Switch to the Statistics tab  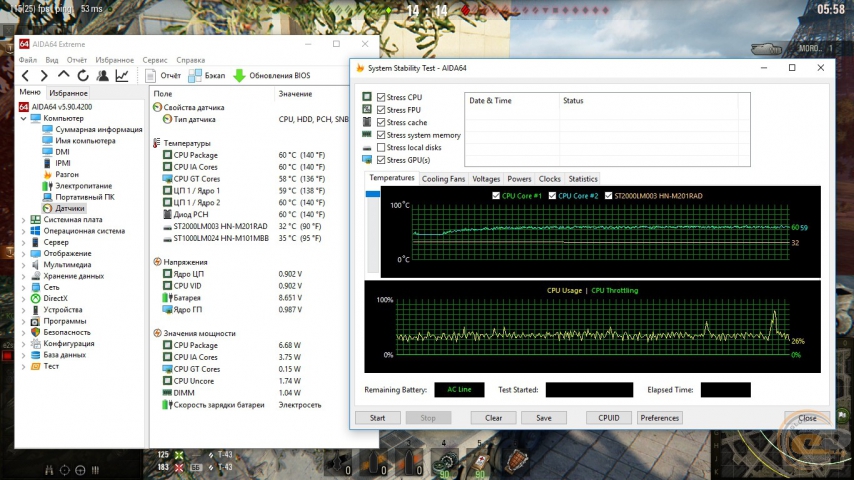[583, 179]
